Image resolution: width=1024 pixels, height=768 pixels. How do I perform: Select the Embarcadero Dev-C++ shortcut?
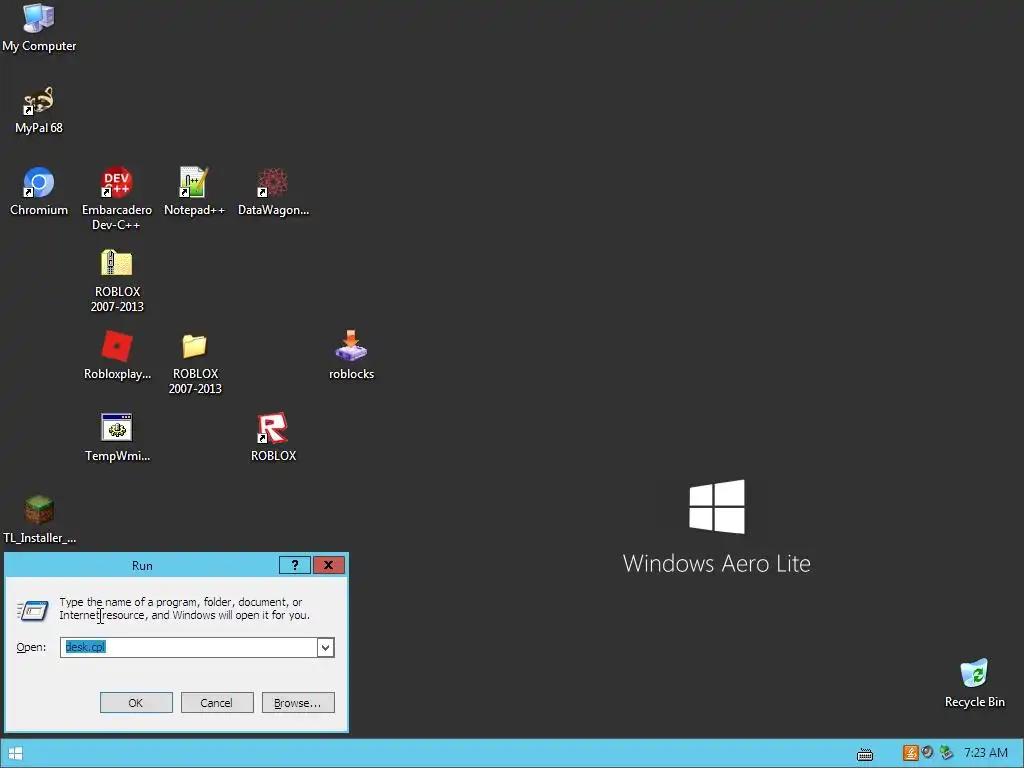pyautogui.click(x=117, y=183)
